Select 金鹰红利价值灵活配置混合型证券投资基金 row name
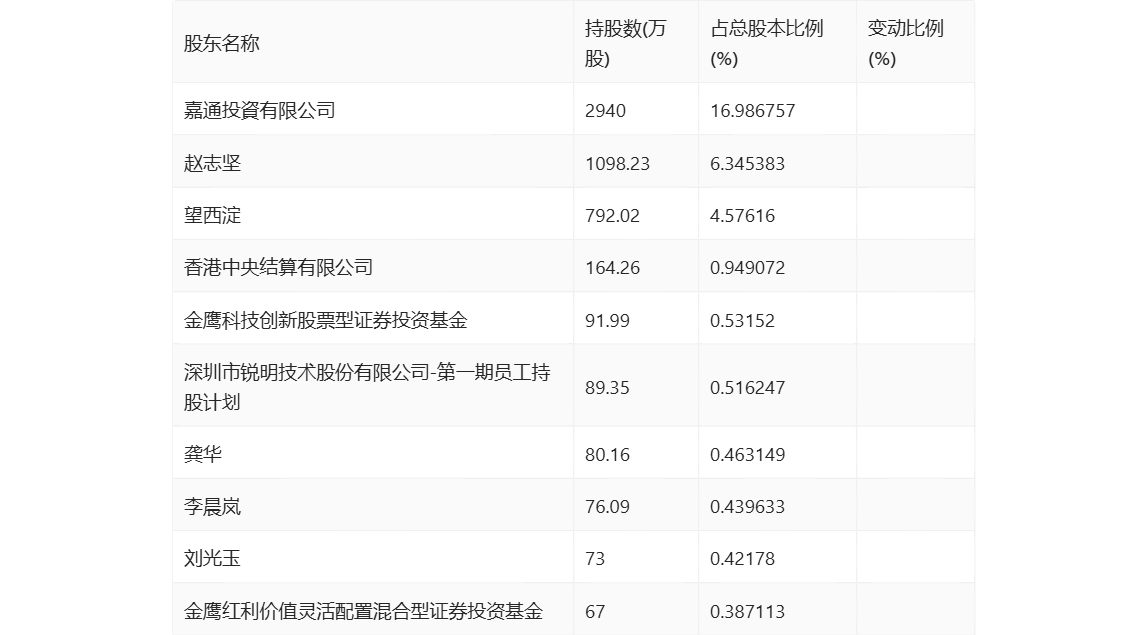Image resolution: width=1148 pixels, height=635 pixels. (364, 611)
